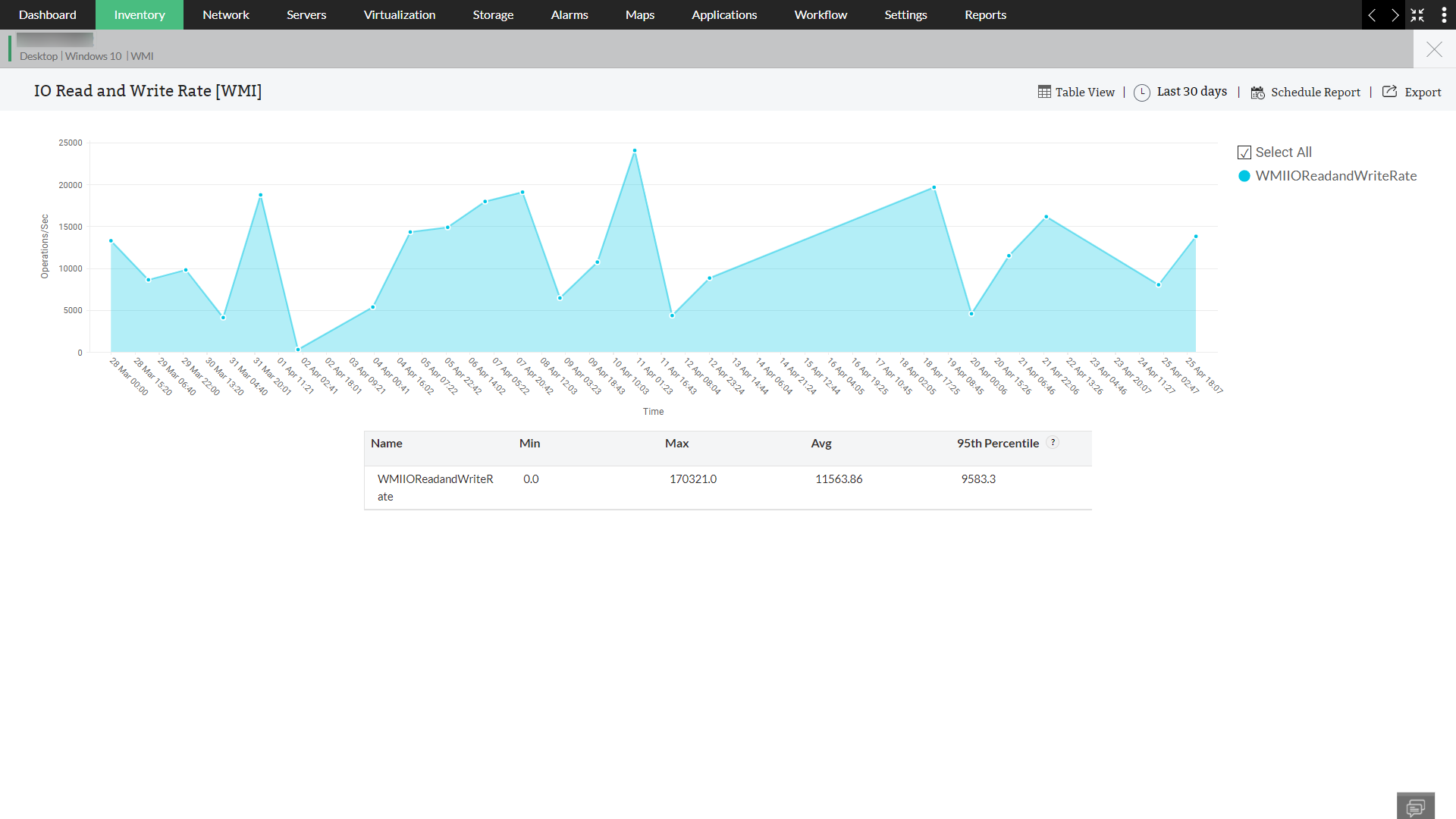
Task: Go to previous menu with left chevron
Action: tap(1372, 15)
